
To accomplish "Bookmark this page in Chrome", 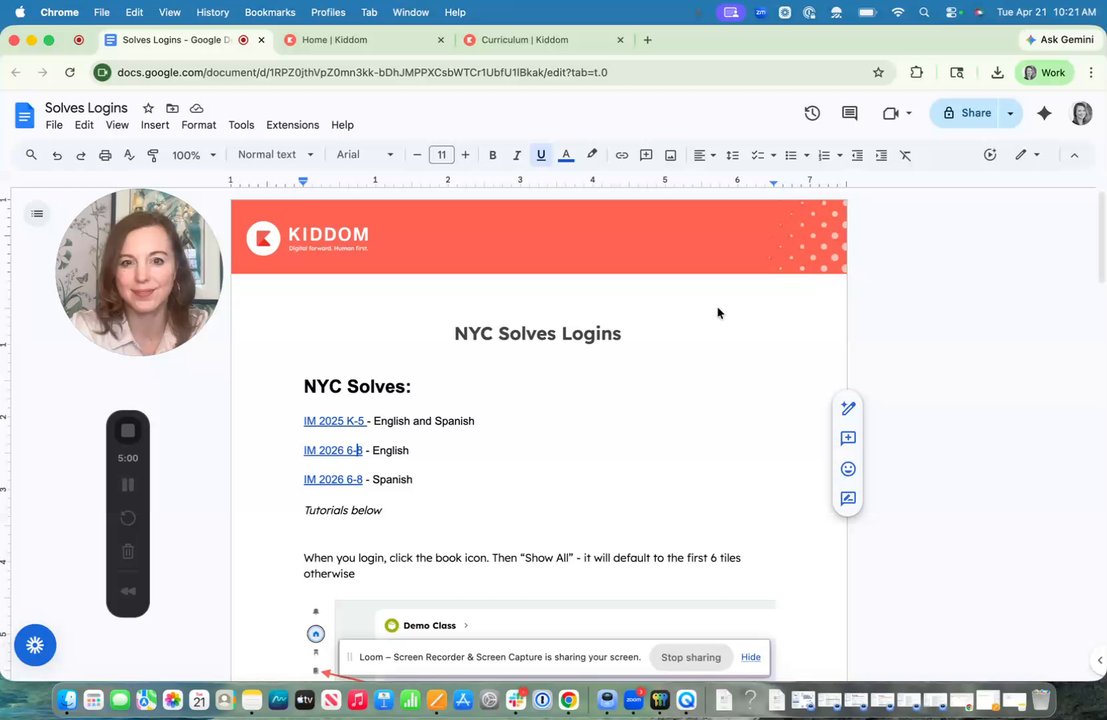I will 878,72.
